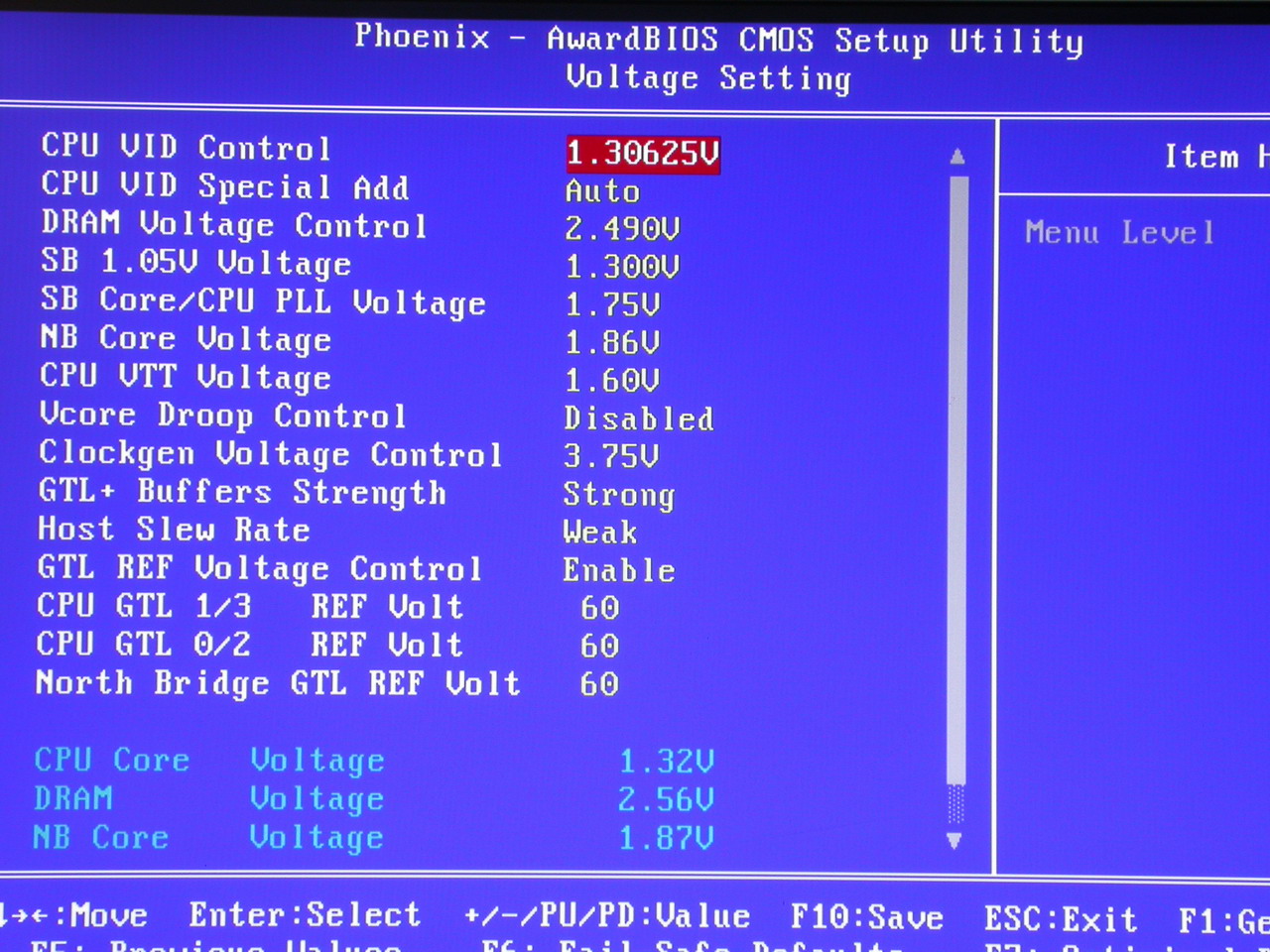Click the Vcore Droop Control label

223,415
